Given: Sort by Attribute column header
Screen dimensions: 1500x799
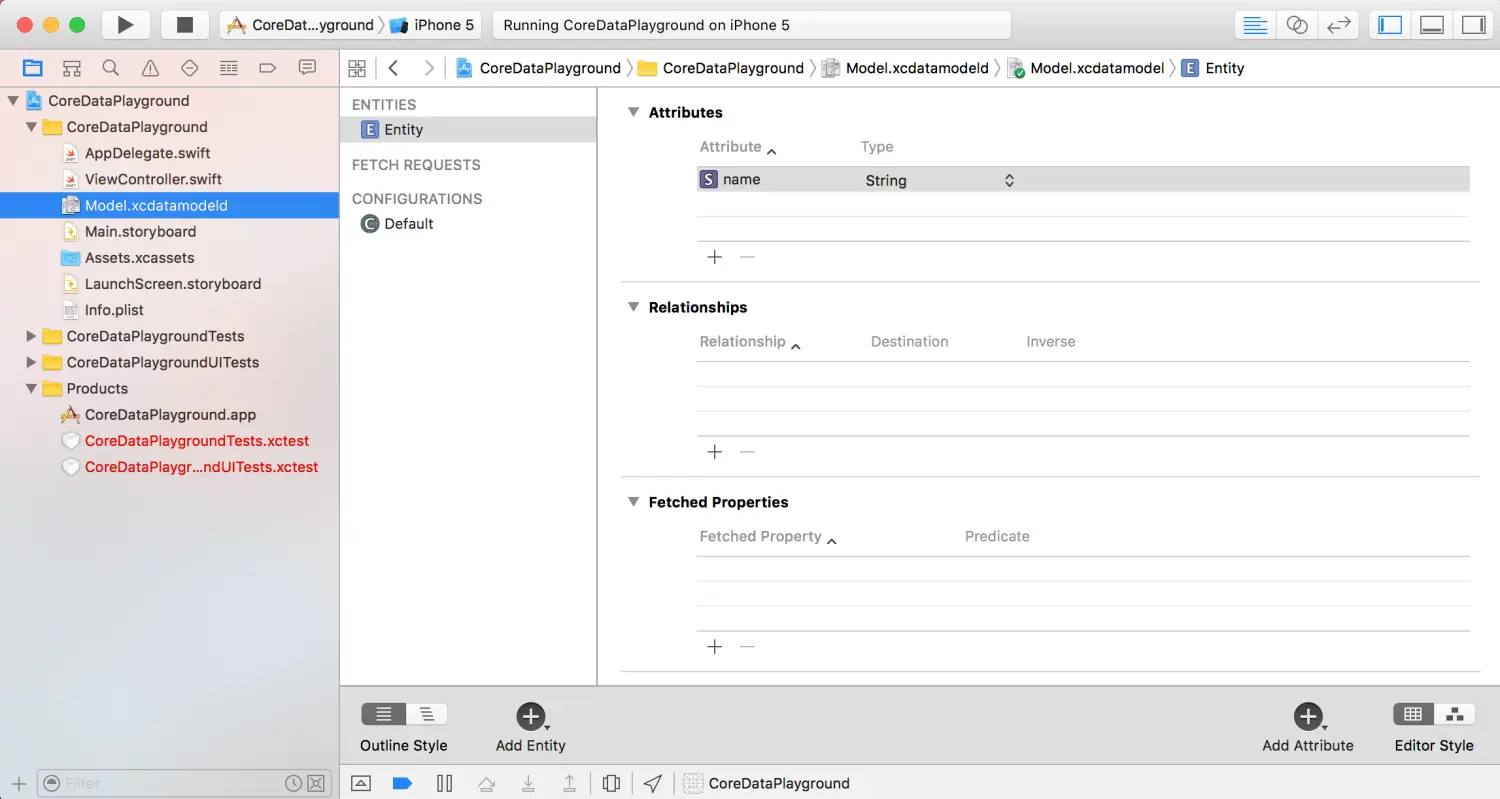Looking at the screenshot, I should coord(738,147).
